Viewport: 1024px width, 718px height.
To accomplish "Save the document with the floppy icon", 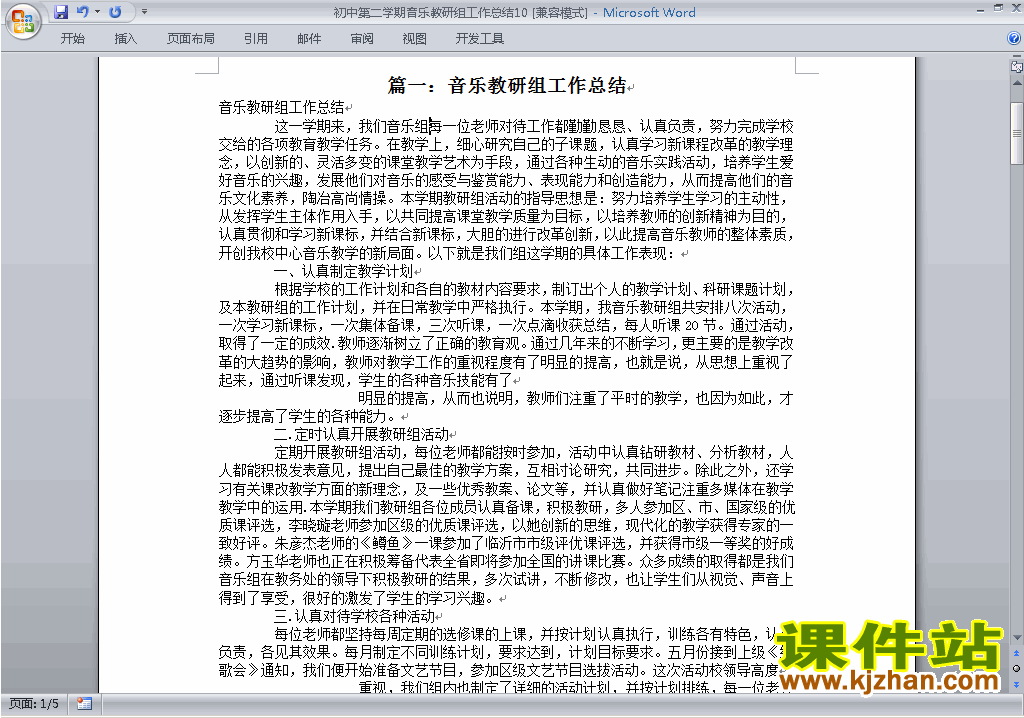I will pos(61,12).
